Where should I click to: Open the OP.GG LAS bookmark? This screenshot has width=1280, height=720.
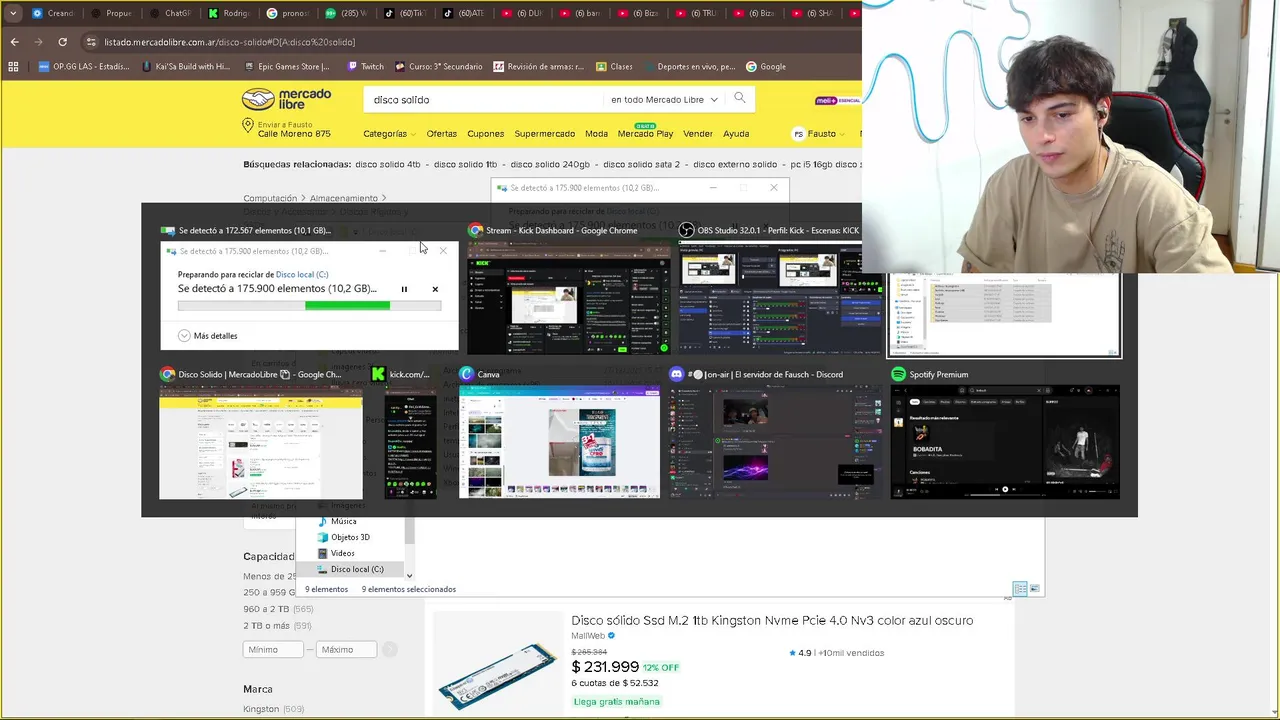click(84, 67)
